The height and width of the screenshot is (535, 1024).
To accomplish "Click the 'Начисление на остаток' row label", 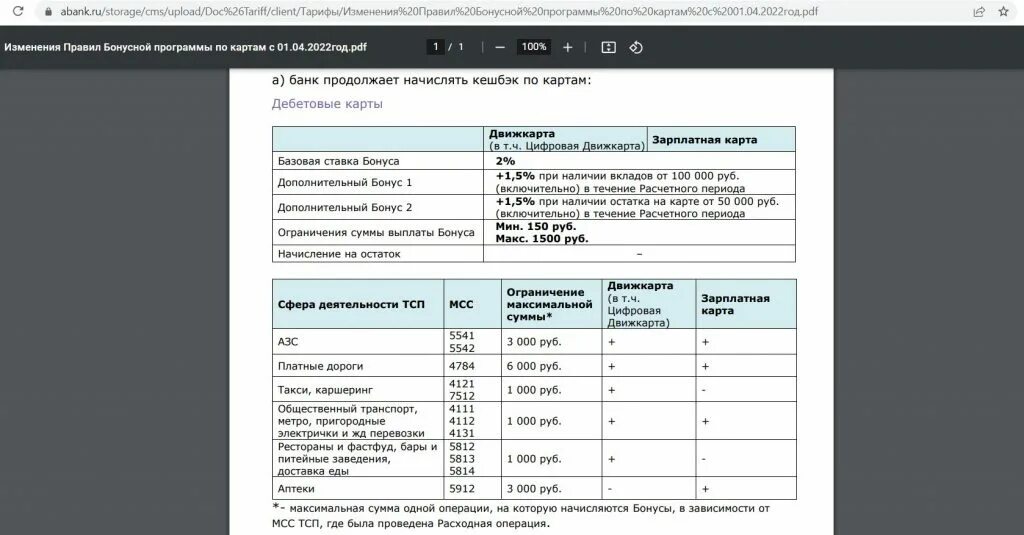I will 339,253.
